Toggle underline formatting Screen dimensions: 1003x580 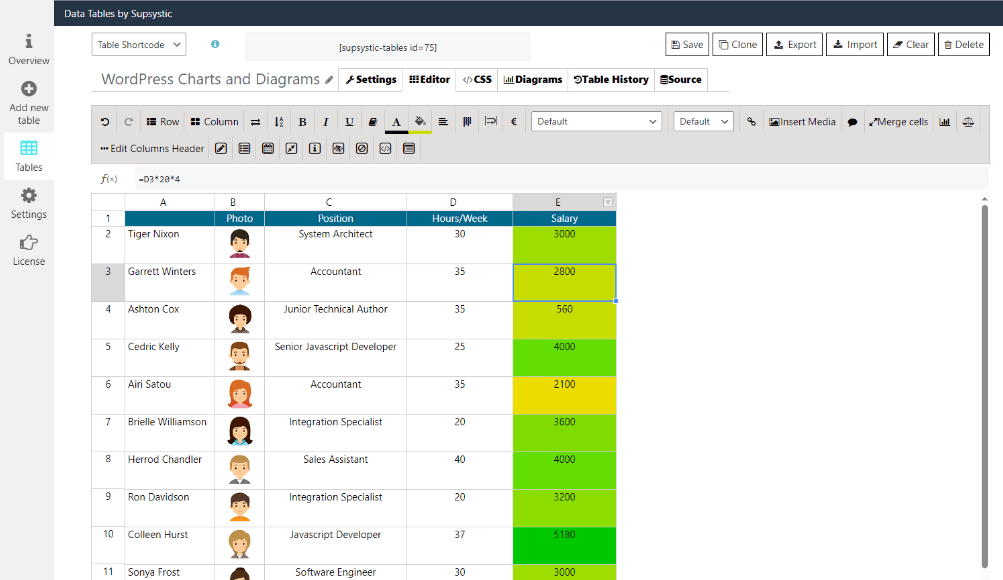[349, 122]
